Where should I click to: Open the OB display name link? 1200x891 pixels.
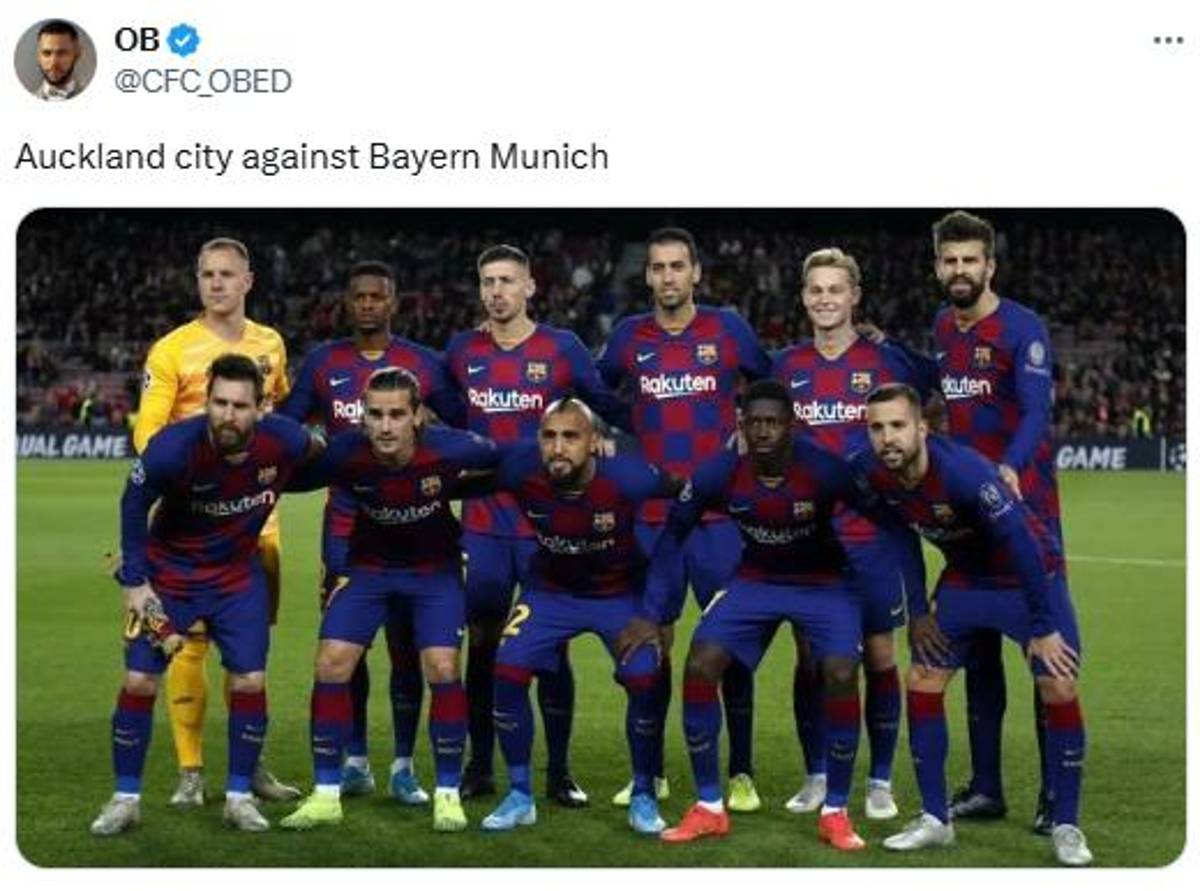[137, 40]
